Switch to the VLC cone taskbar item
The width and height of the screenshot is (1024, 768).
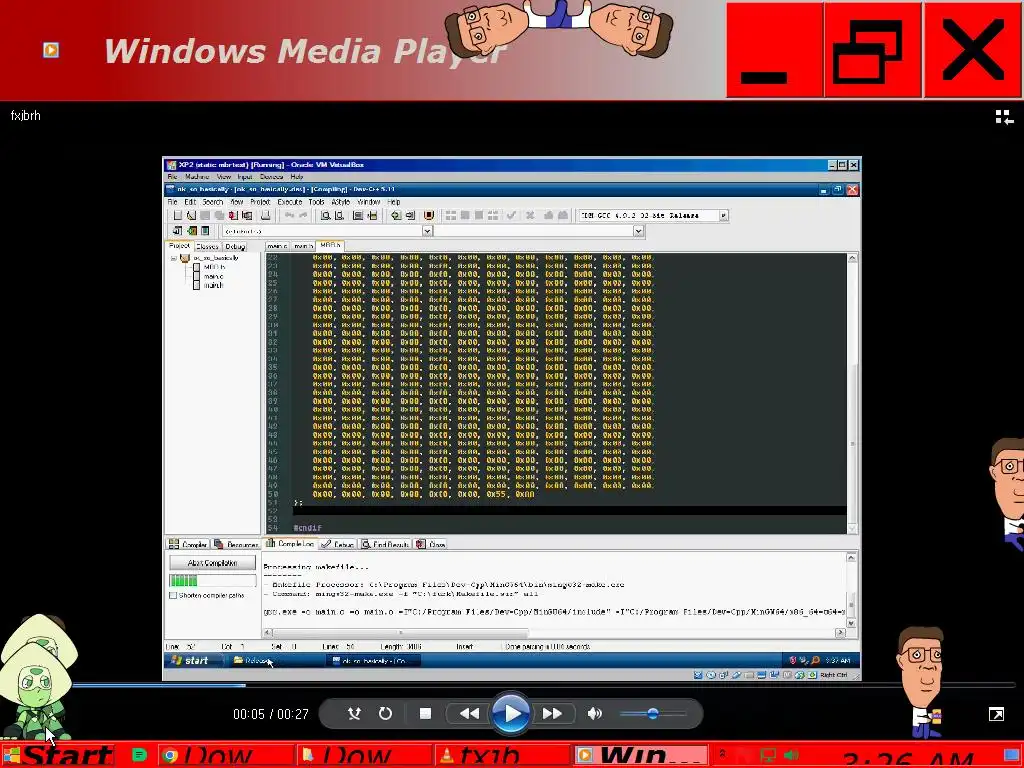(502, 756)
